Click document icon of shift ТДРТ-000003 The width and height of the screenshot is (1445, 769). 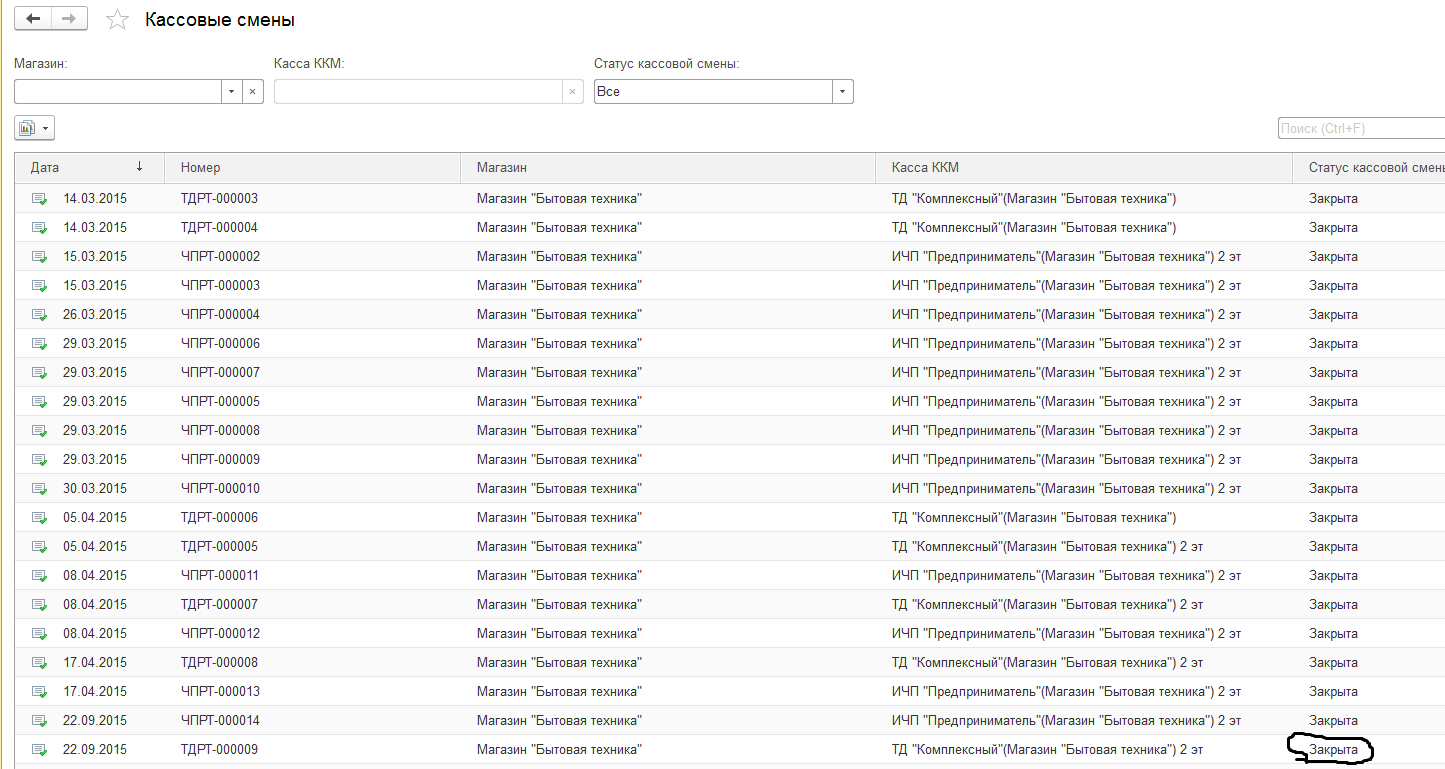[39, 198]
